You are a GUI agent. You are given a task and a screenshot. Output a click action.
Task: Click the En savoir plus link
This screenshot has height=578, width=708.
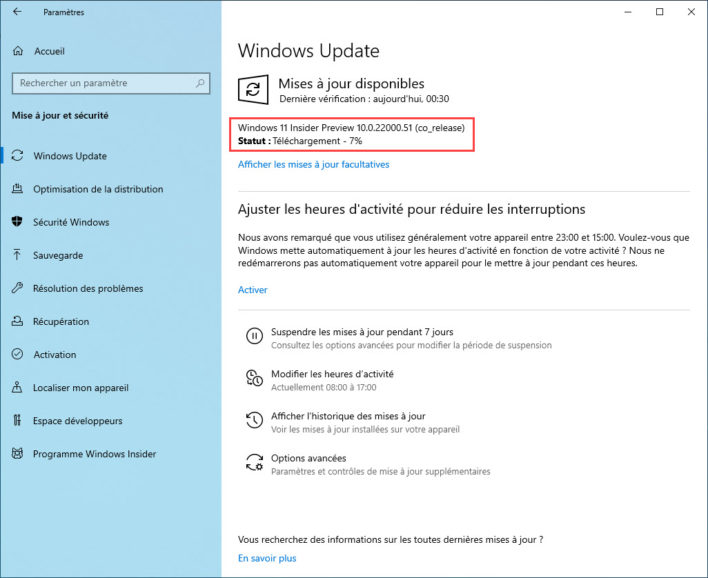(x=267, y=558)
